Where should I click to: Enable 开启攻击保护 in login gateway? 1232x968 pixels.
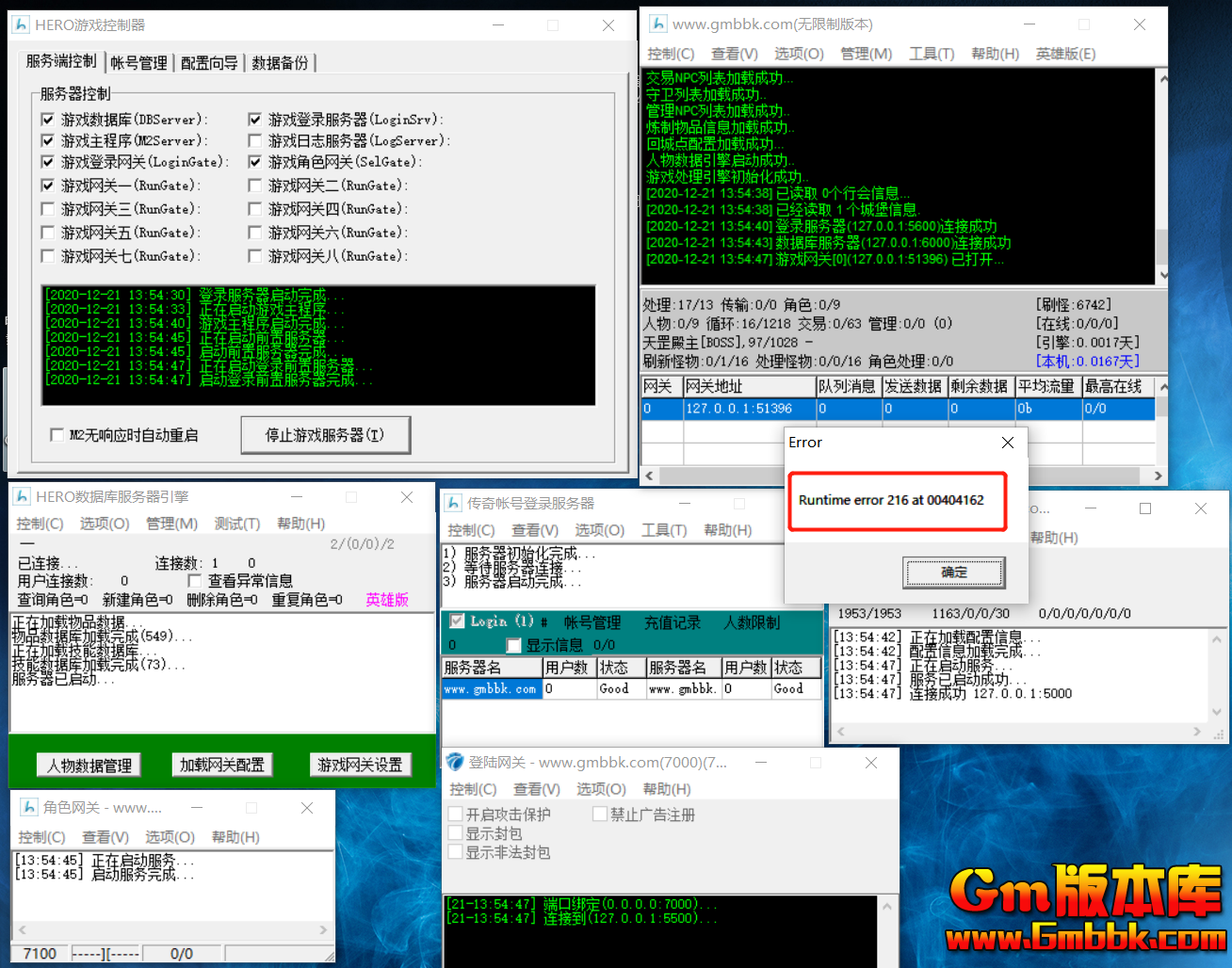[x=456, y=815]
